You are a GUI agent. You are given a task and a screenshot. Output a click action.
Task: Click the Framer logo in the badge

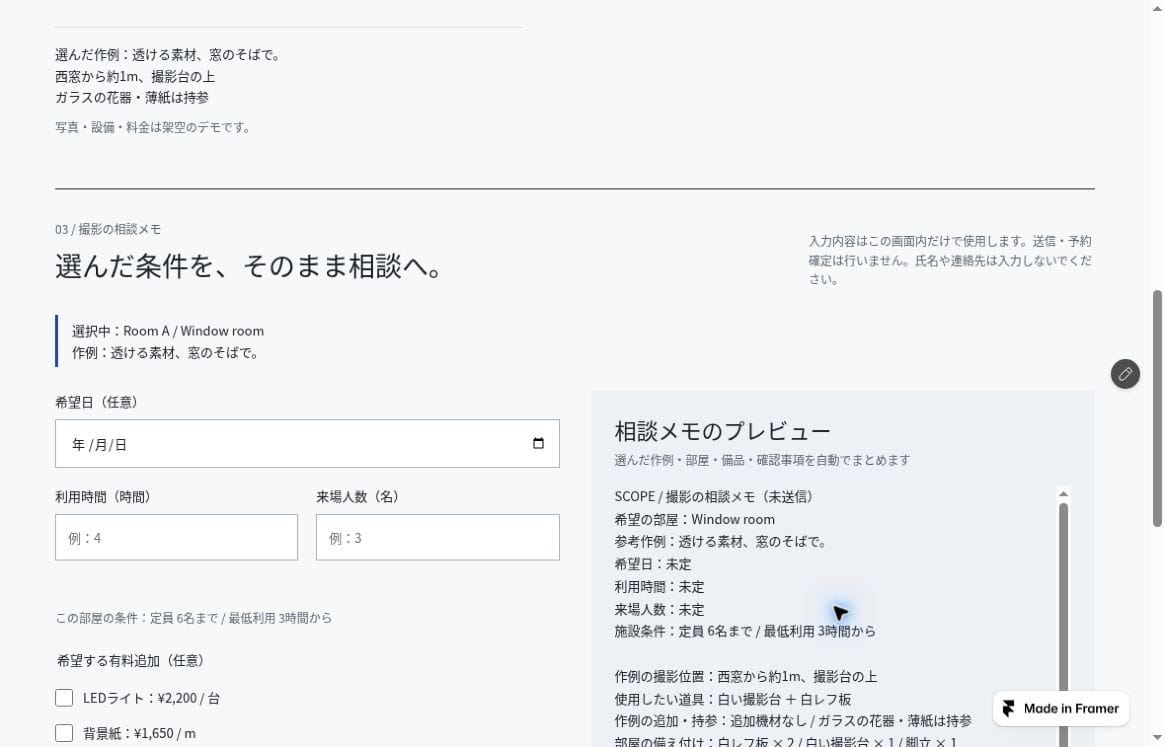(x=1008, y=708)
